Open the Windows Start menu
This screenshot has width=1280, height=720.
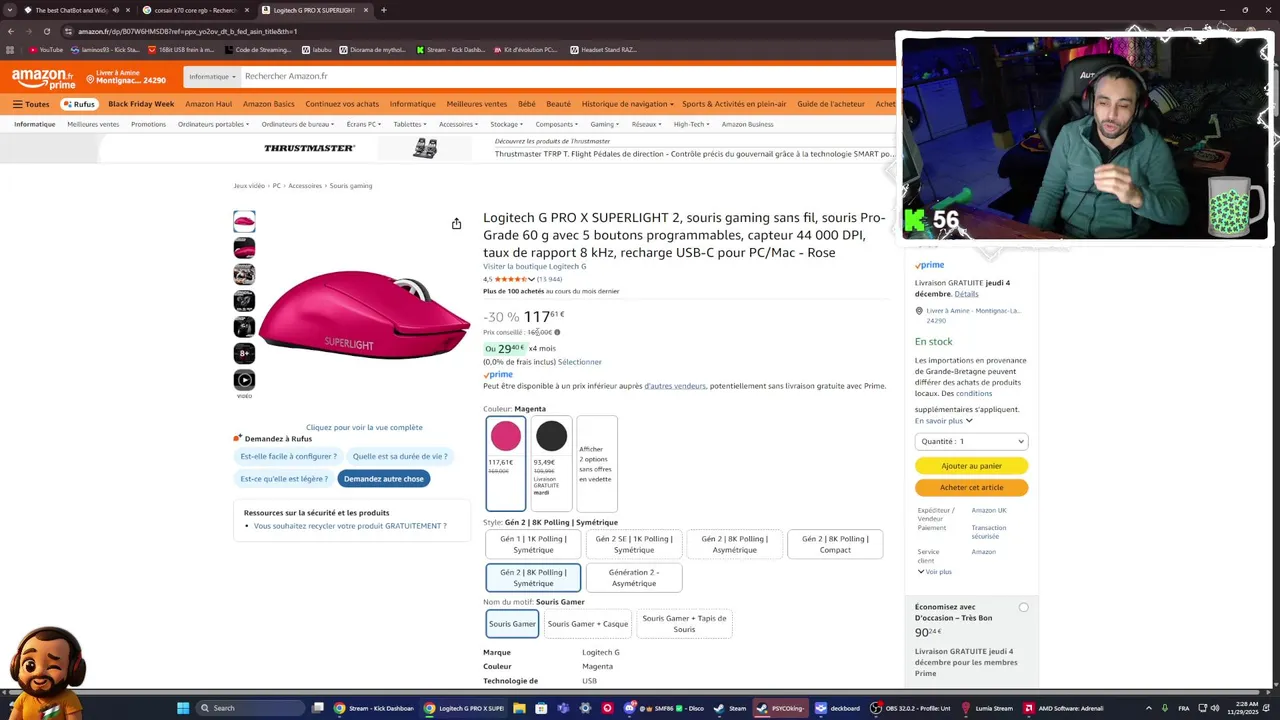pyautogui.click(x=183, y=708)
